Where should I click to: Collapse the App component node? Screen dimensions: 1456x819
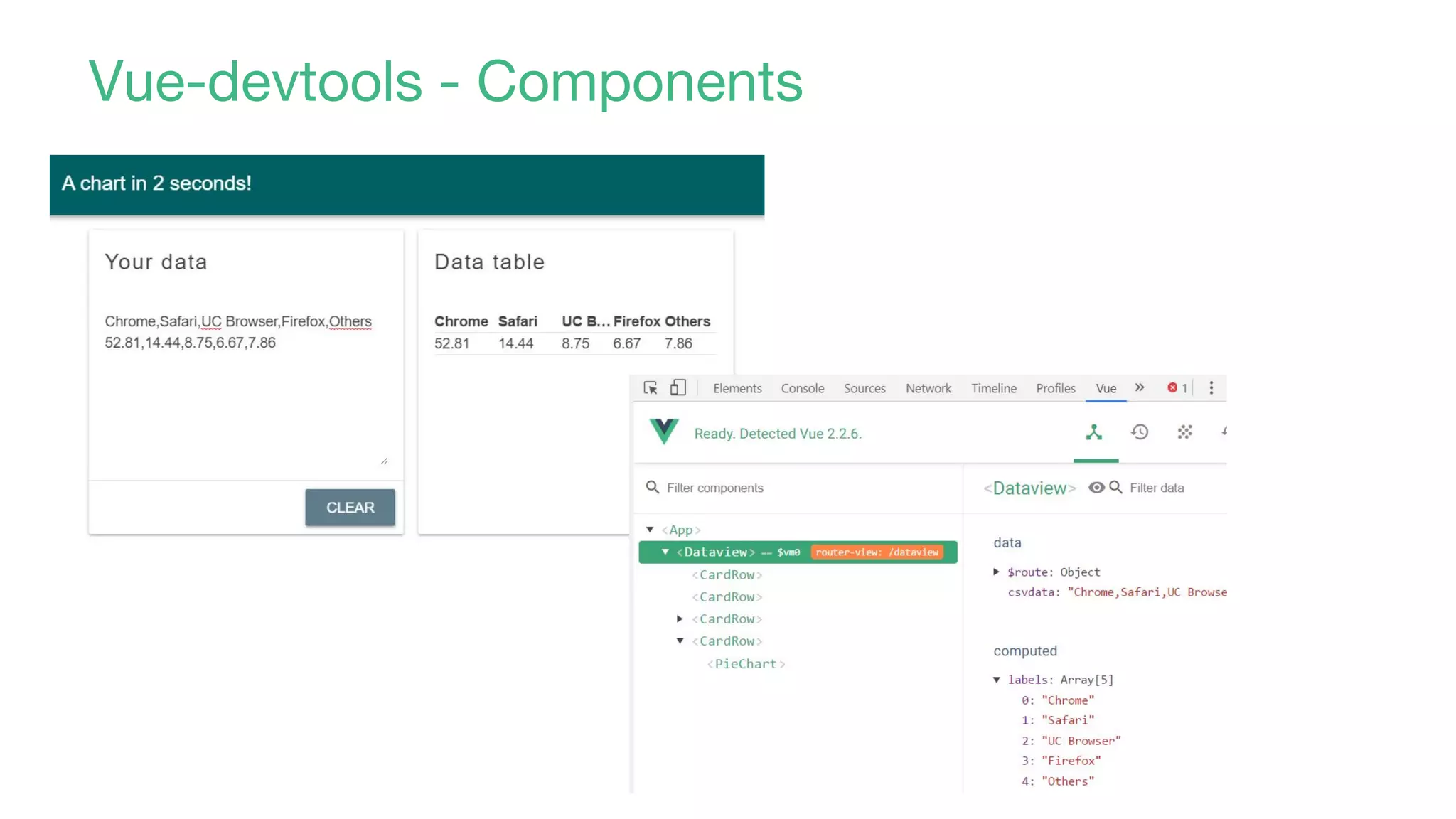pyautogui.click(x=650, y=530)
